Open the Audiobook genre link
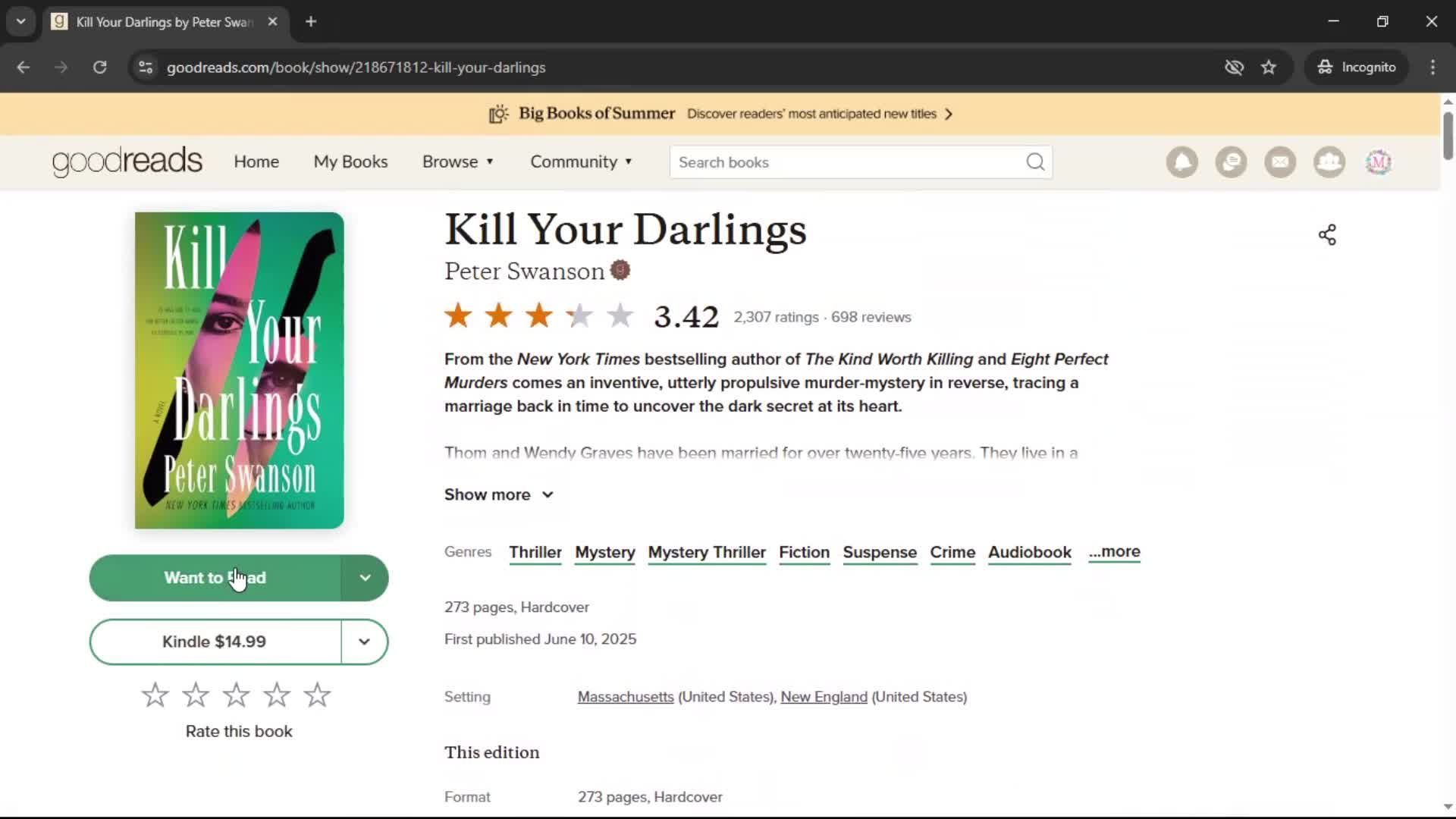Viewport: 1456px width, 819px height. pyautogui.click(x=1030, y=552)
